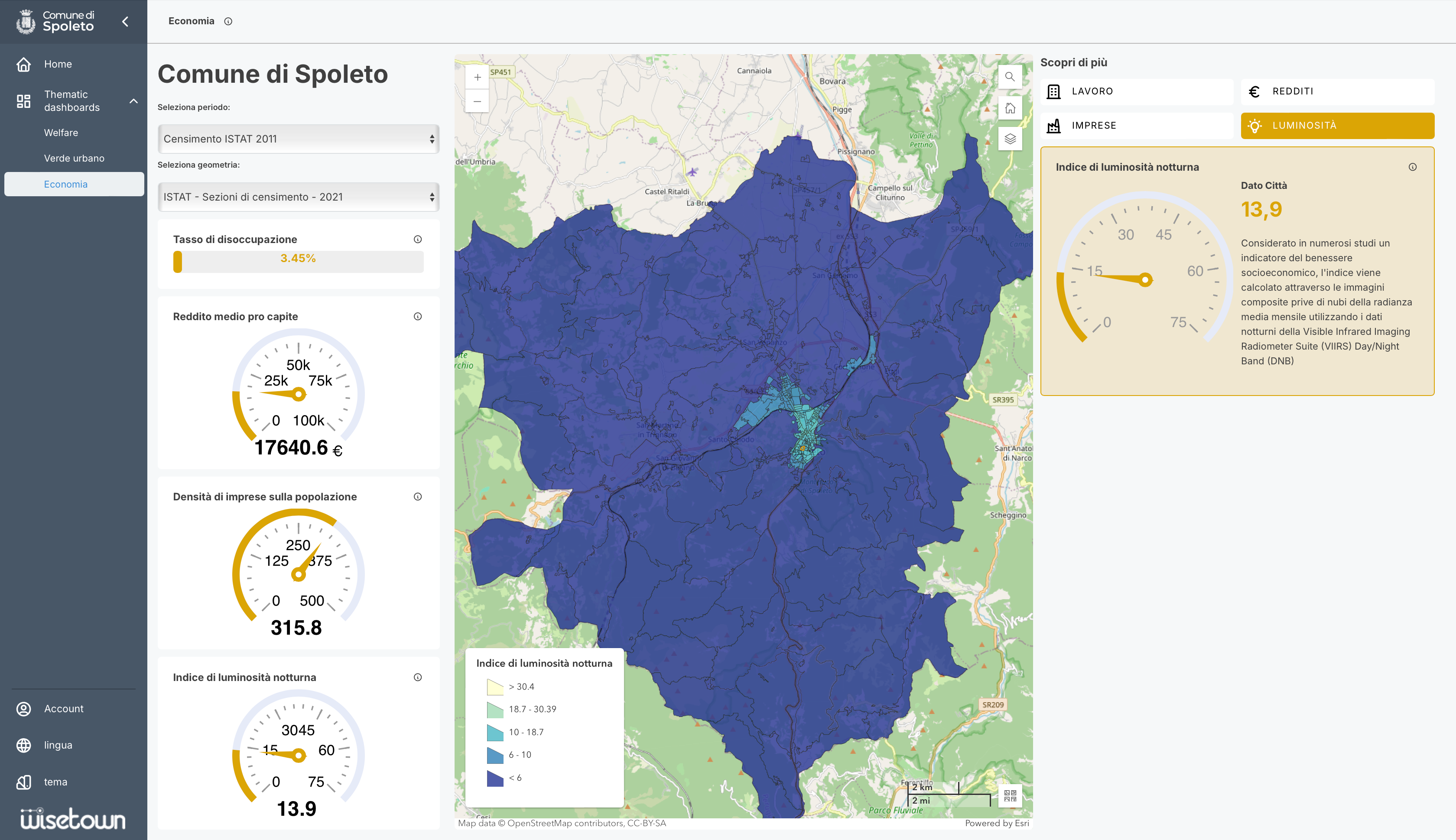Click info icon next to Economia header

pyautogui.click(x=228, y=21)
